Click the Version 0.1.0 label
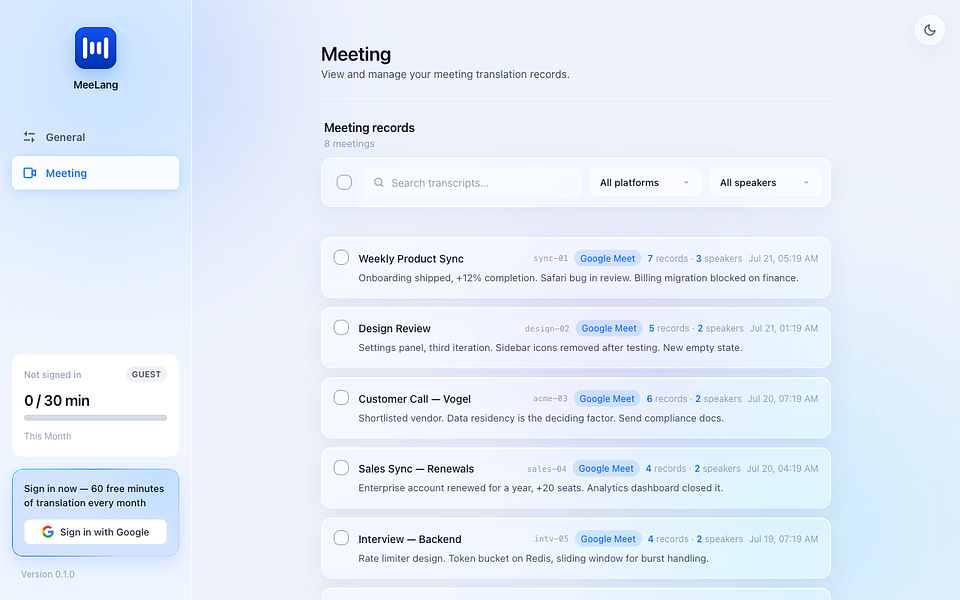 (x=48, y=574)
